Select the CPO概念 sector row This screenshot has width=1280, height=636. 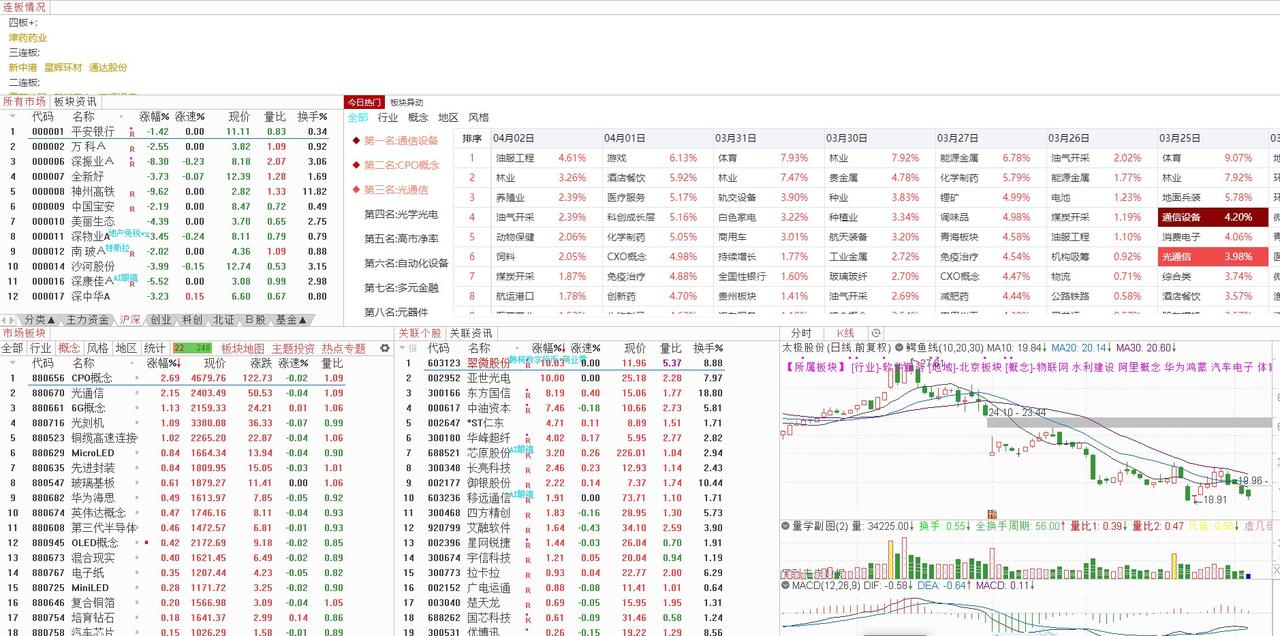(x=175, y=378)
